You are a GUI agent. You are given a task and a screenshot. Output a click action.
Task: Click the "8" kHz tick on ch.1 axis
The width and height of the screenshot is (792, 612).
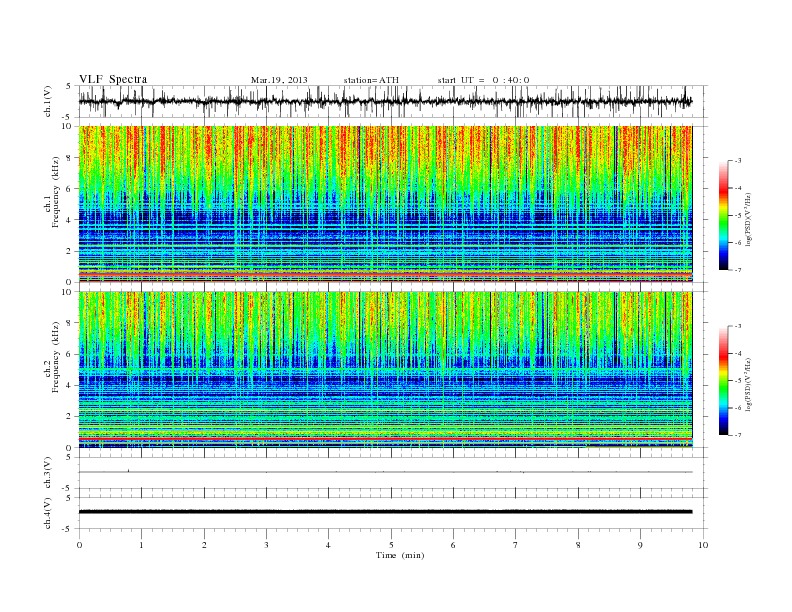pos(70,158)
